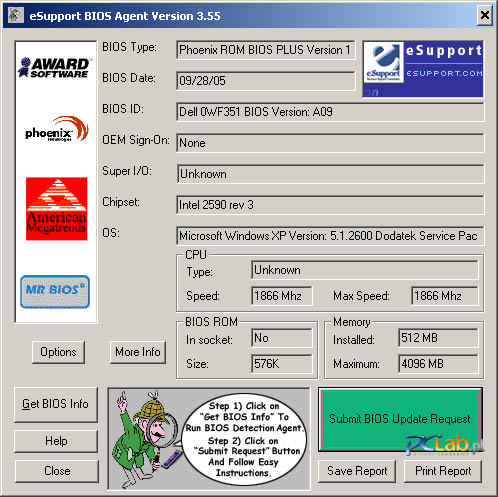Open the Help button
498x497 pixels.
[x=56, y=441]
